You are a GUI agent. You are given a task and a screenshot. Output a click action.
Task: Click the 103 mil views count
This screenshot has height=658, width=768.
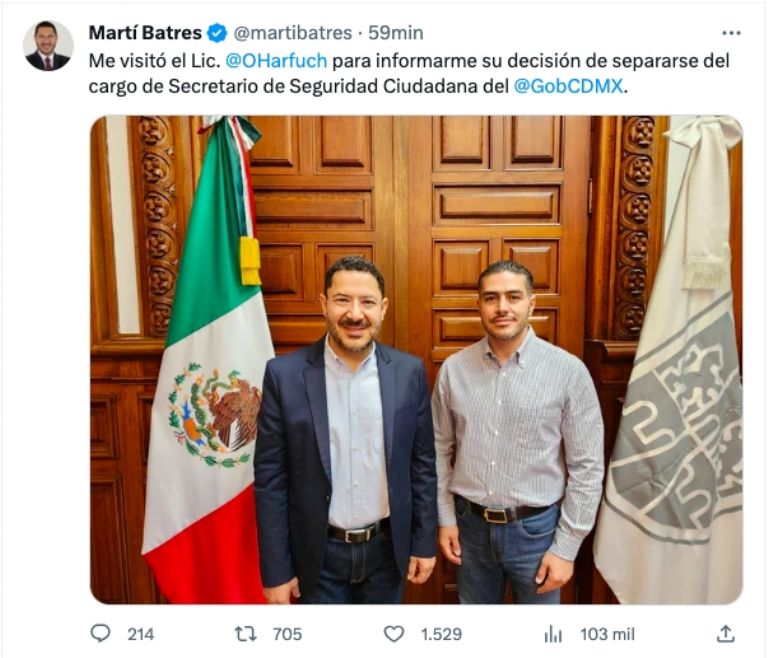pyautogui.click(x=607, y=634)
